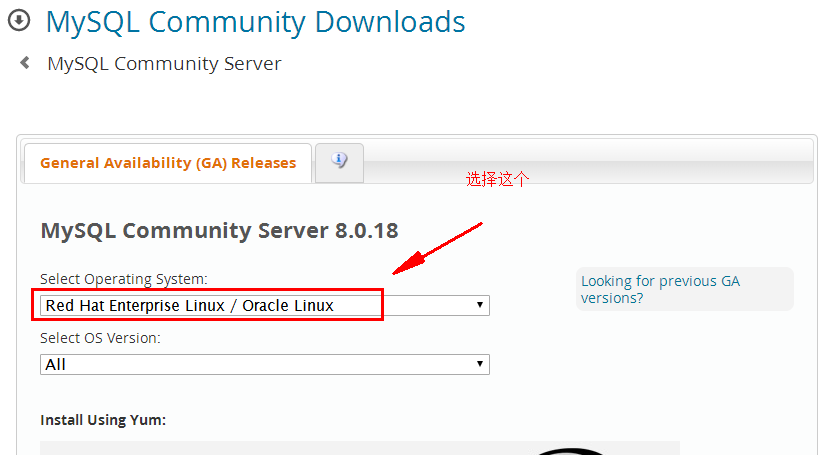Open the information bubble icon tab

(x=339, y=162)
